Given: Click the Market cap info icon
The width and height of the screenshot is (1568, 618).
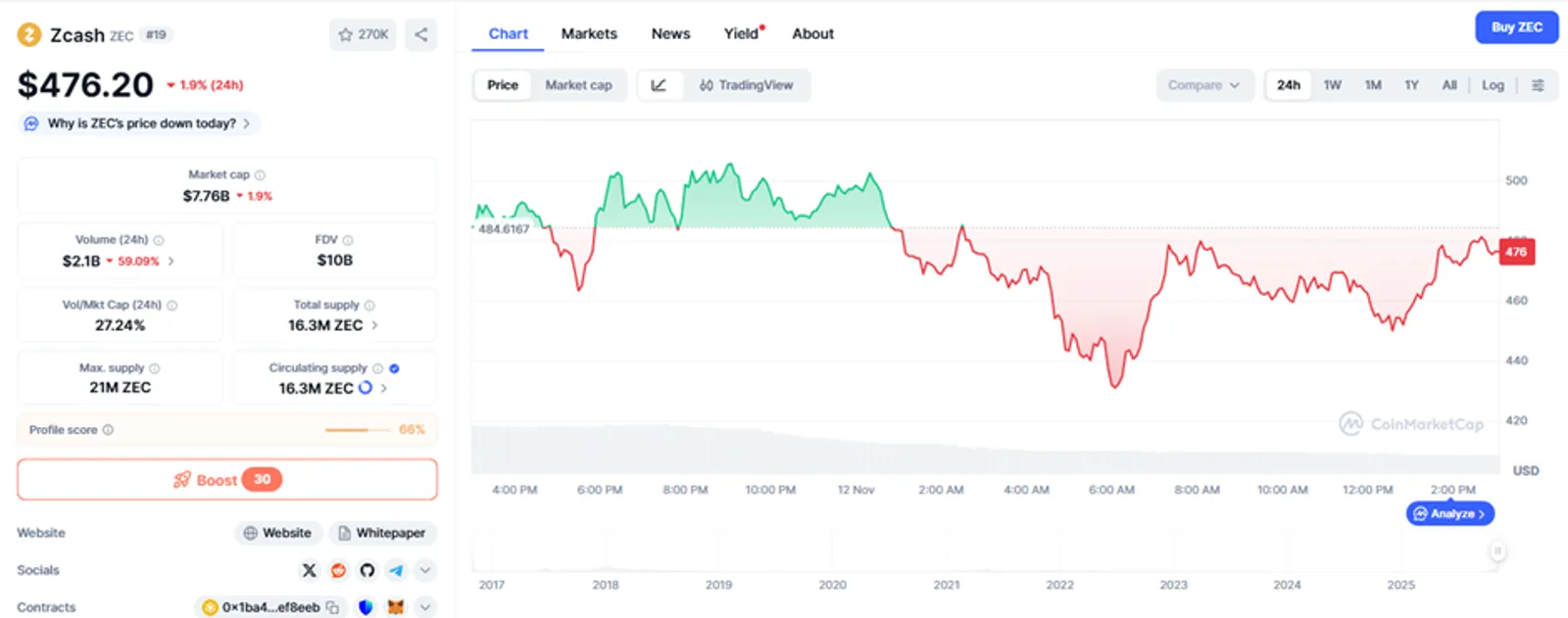Looking at the screenshot, I should coord(260,175).
